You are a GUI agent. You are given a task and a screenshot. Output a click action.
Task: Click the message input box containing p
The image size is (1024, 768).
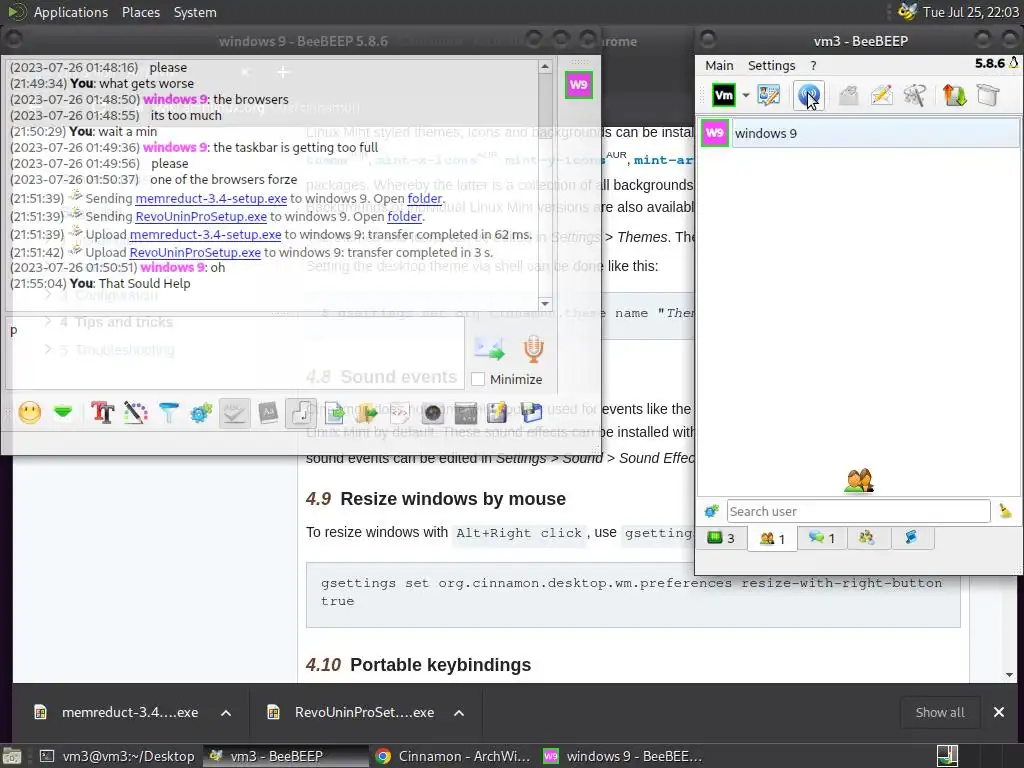[235, 353]
